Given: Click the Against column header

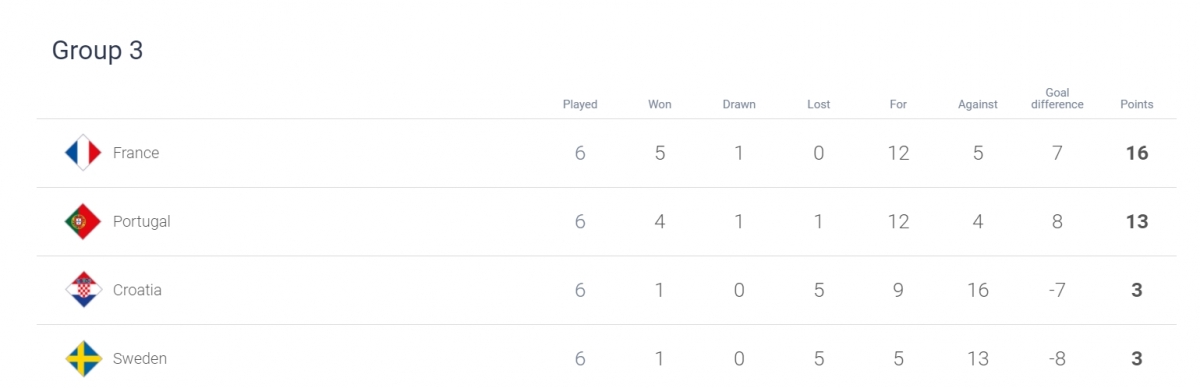Looking at the screenshot, I should click(978, 104).
